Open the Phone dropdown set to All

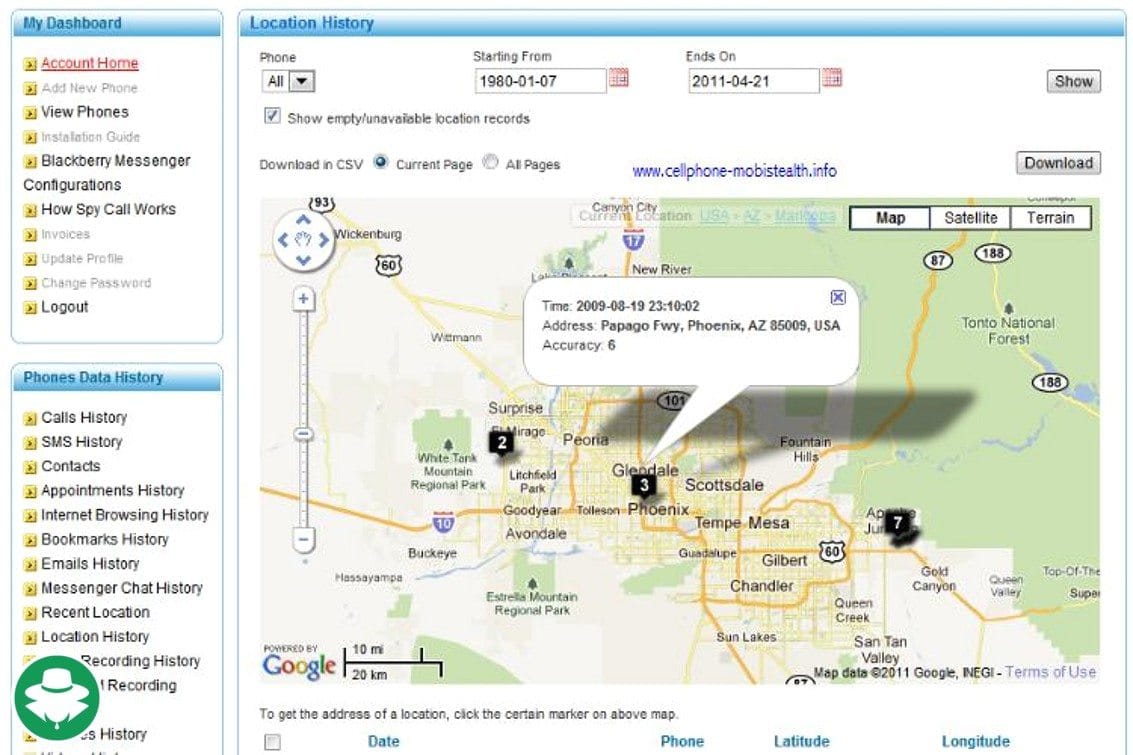[x=288, y=81]
